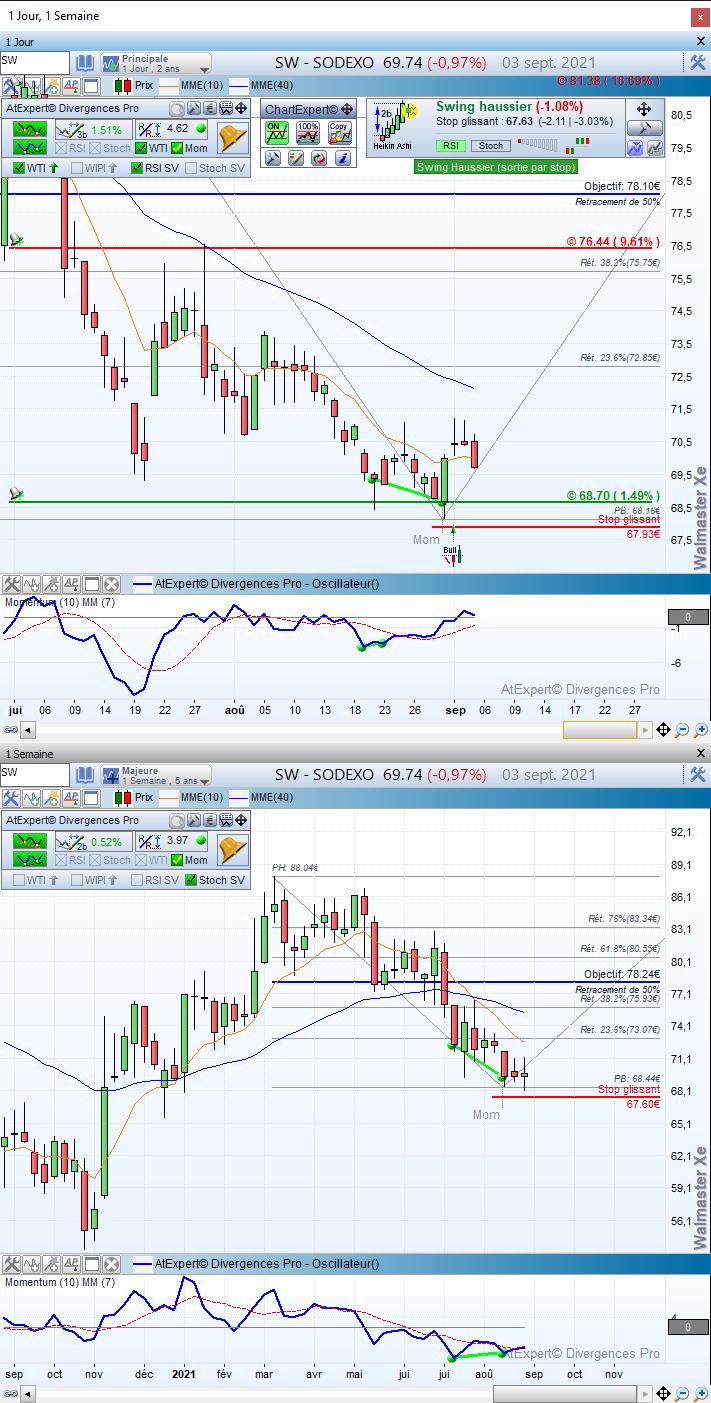The height and width of the screenshot is (1403, 711).
Task: Click the bell alert icon in the weekly Divergences panel
Action: tap(232, 849)
